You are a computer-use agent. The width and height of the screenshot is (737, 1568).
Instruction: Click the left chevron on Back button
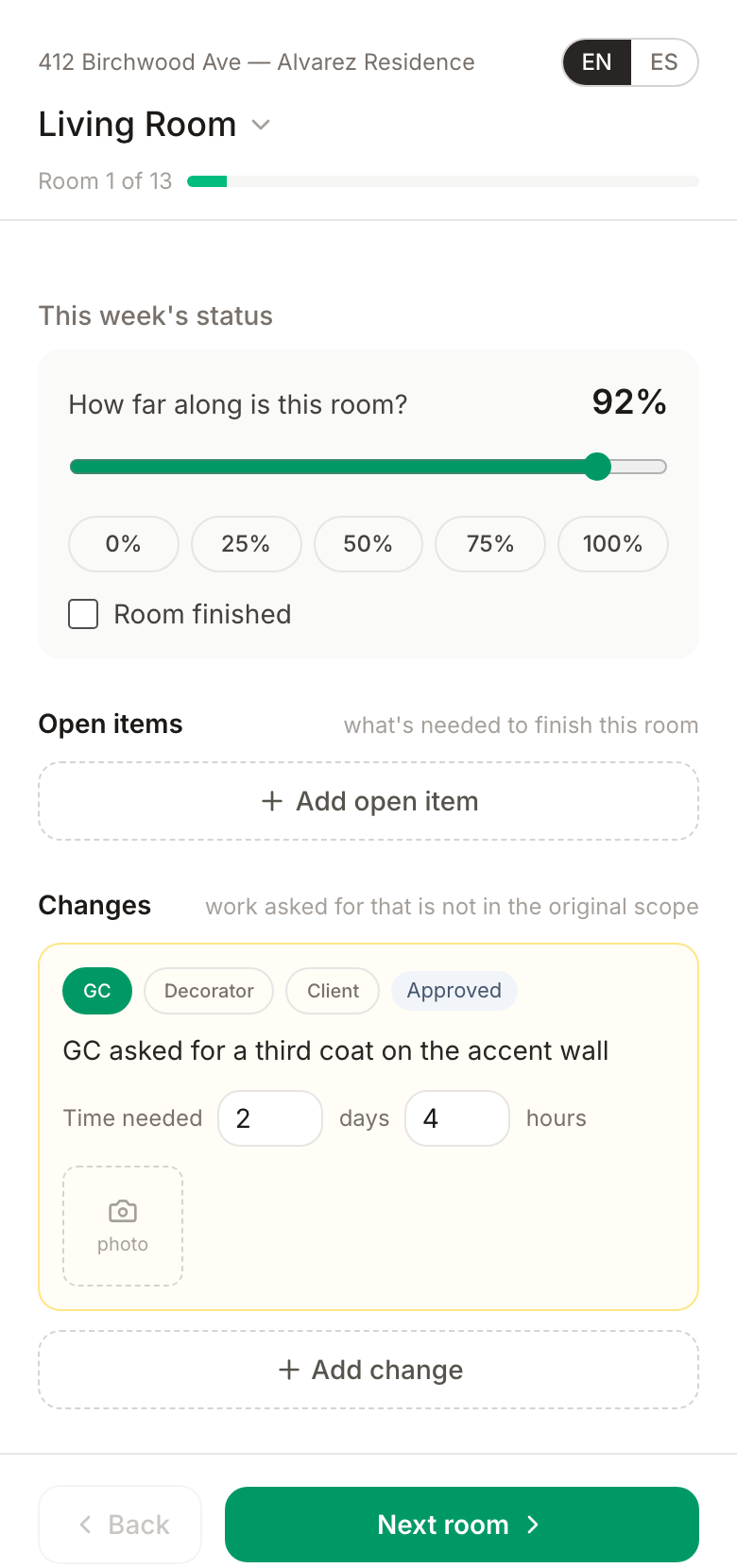[85, 1525]
